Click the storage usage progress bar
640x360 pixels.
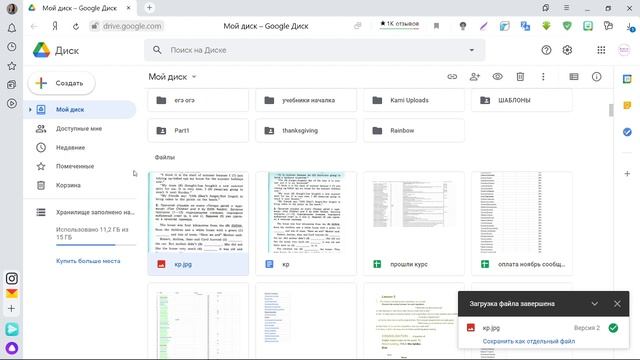[96, 245]
